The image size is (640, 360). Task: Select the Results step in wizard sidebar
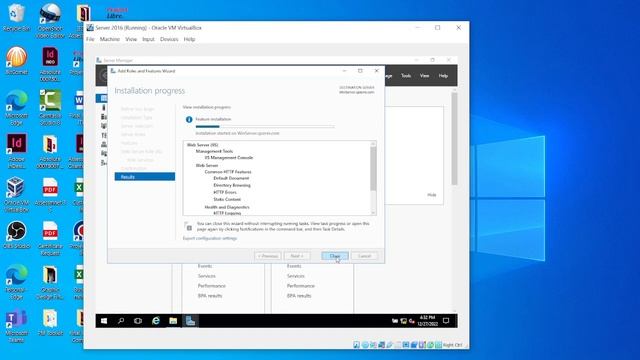(145, 177)
